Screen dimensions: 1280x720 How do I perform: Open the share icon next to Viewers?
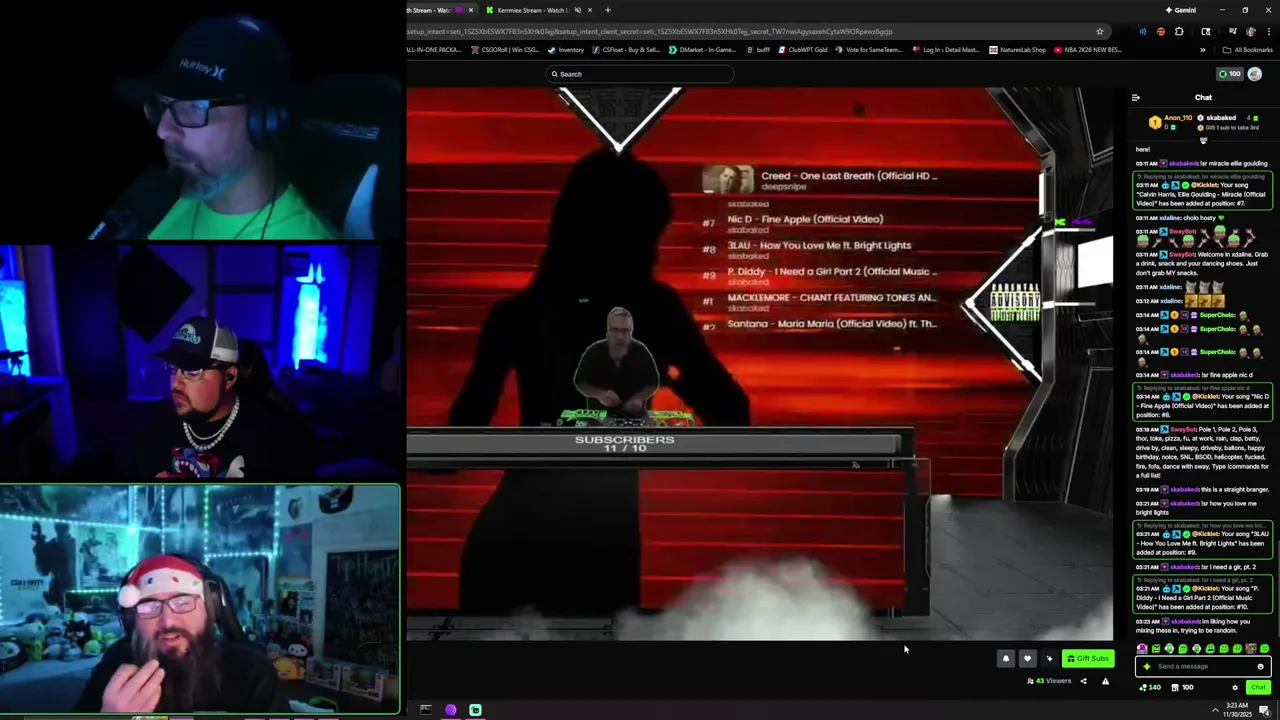(x=1083, y=681)
